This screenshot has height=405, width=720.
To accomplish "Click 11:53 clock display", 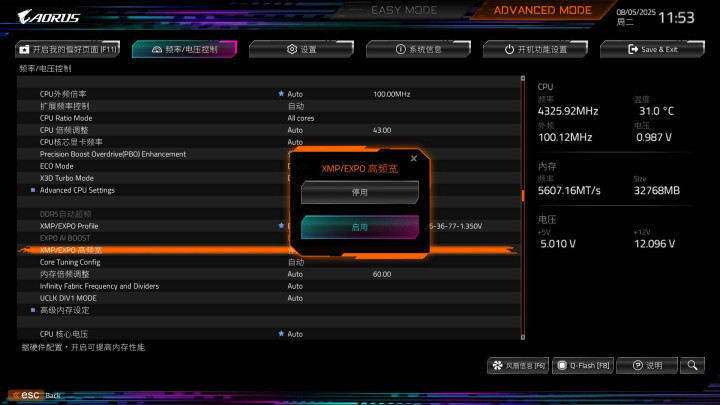I will (x=676, y=17).
